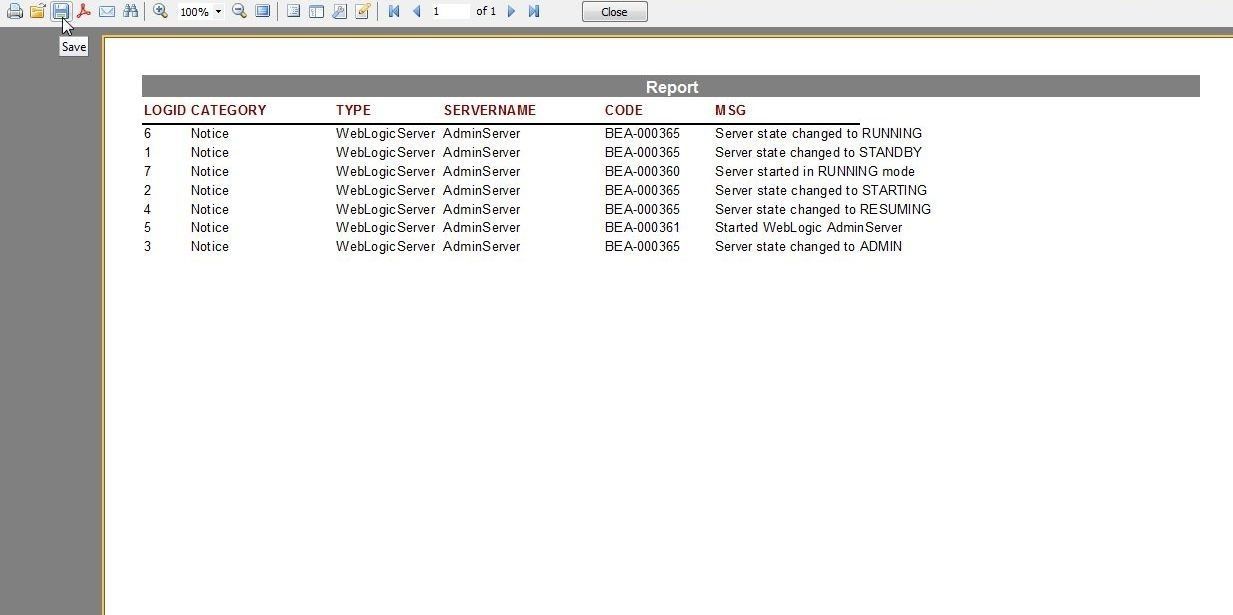Image resolution: width=1233 pixels, height=615 pixels.
Task: Select 'Server started in RUNNING mode' message
Action: (814, 171)
